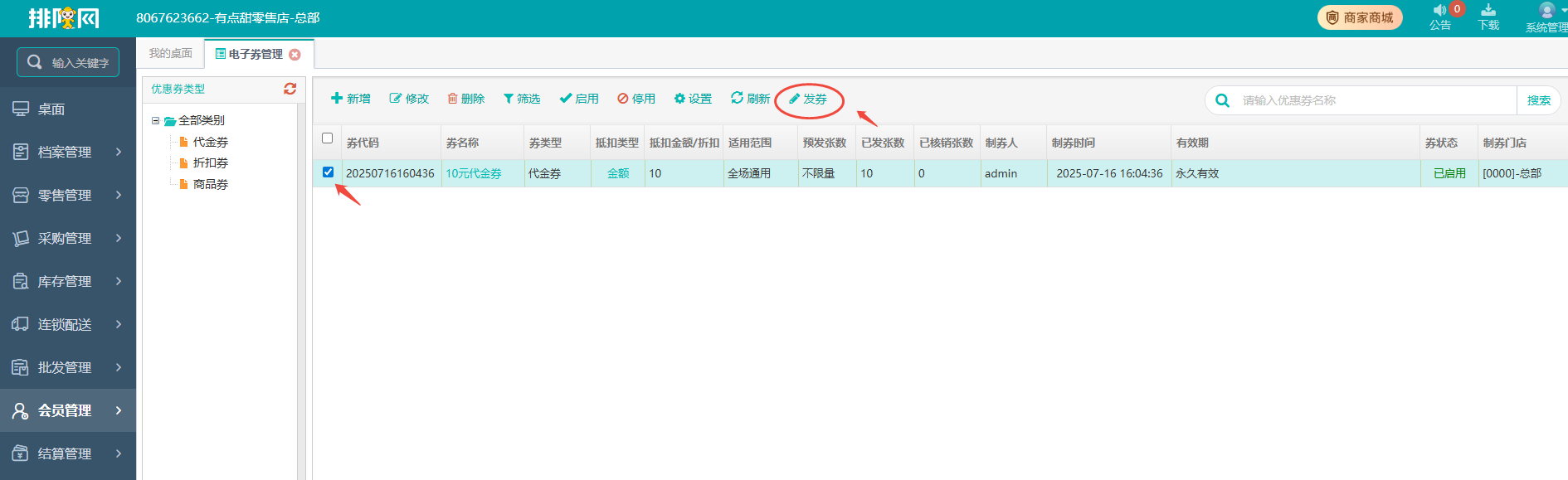Close the 电子券管理 tab
The height and width of the screenshot is (480, 1568).
coord(295,55)
